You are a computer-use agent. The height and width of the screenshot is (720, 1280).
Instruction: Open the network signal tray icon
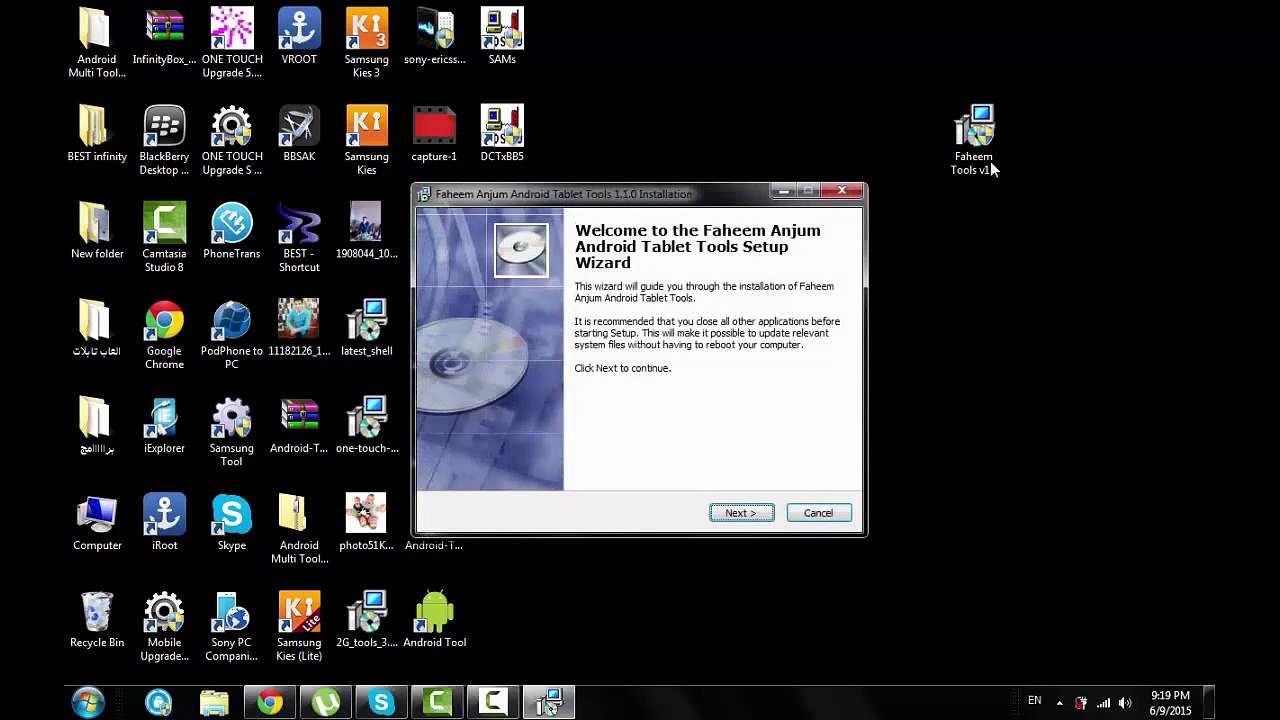[1103, 703]
